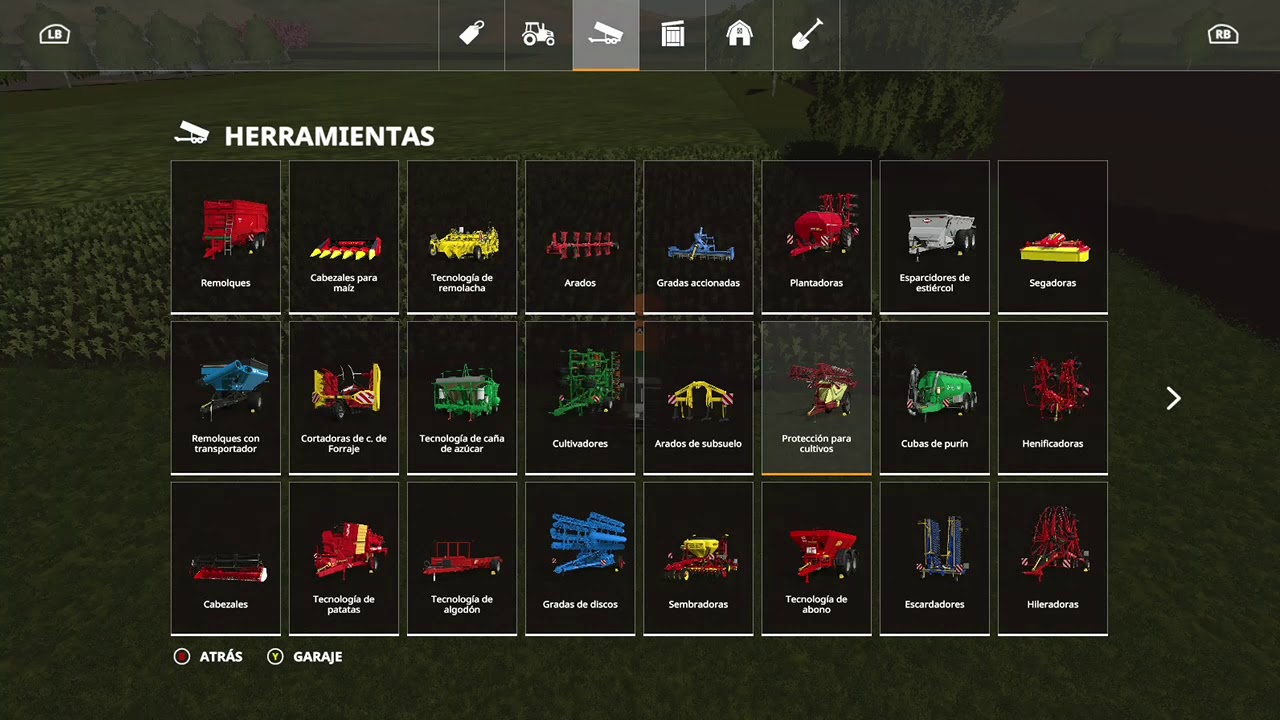Image resolution: width=1280 pixels, height=720 pixels.
Task: Choose the Arados category tile
Action: tap(580, 237)
